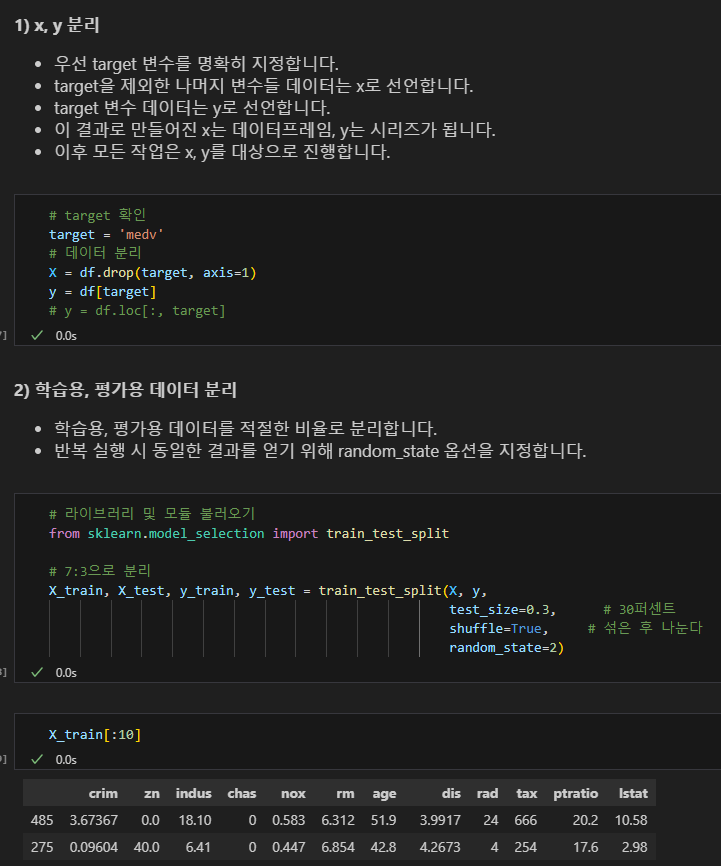The height and width of the screenshot is (866, 721).
Task: Click the shuffle=True argument
Action: point(498,629)
